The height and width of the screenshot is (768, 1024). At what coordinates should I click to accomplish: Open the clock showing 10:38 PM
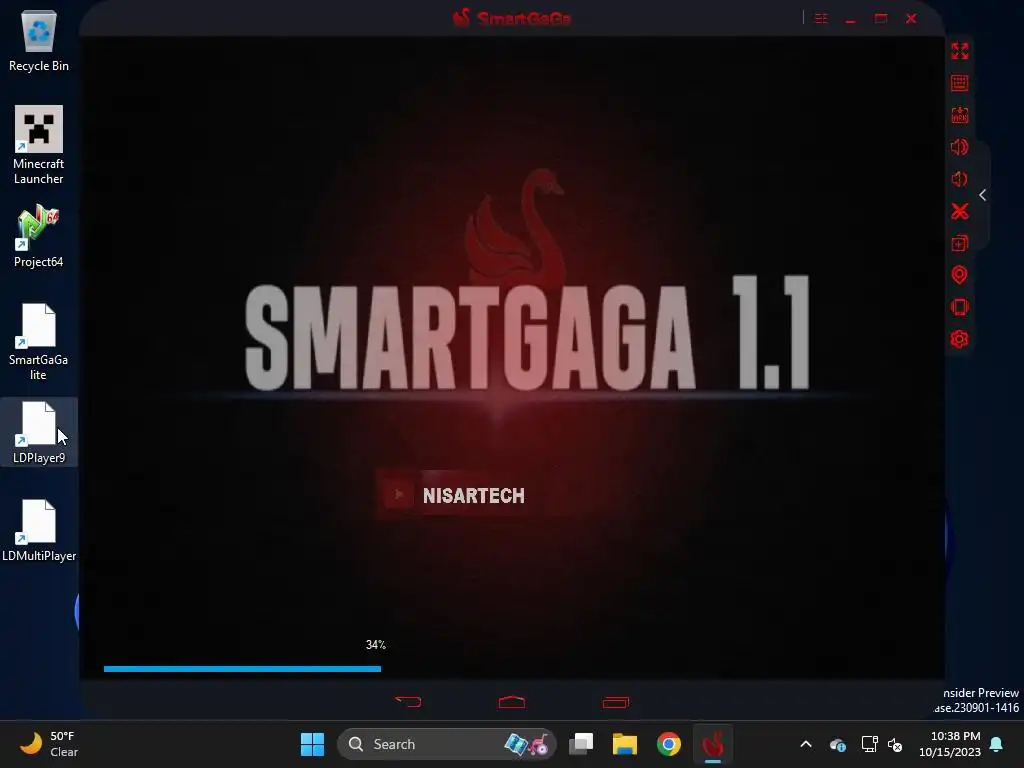point(950,744)
